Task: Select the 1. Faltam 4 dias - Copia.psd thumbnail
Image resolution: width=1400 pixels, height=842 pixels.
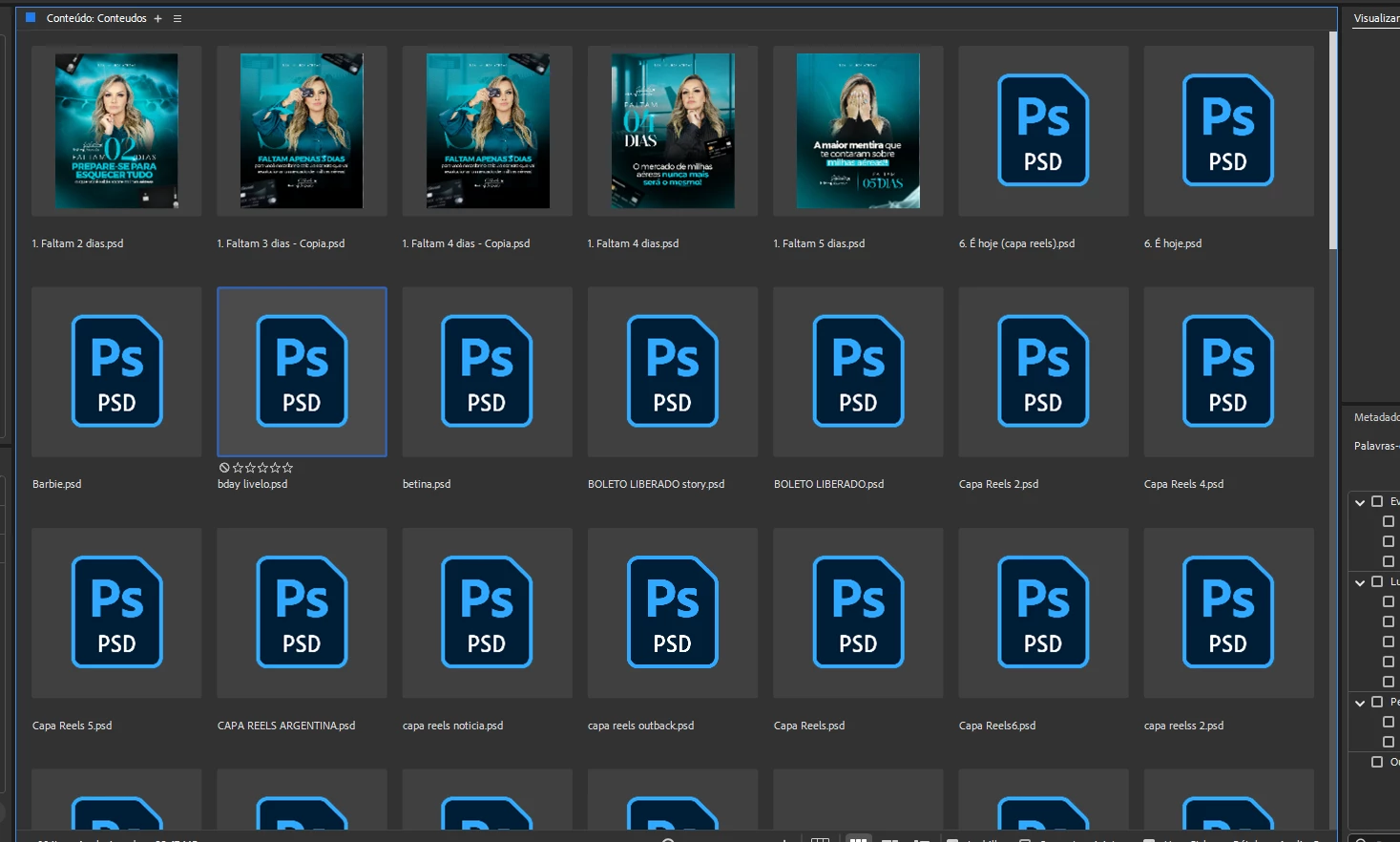Action: tap(488, 131)
